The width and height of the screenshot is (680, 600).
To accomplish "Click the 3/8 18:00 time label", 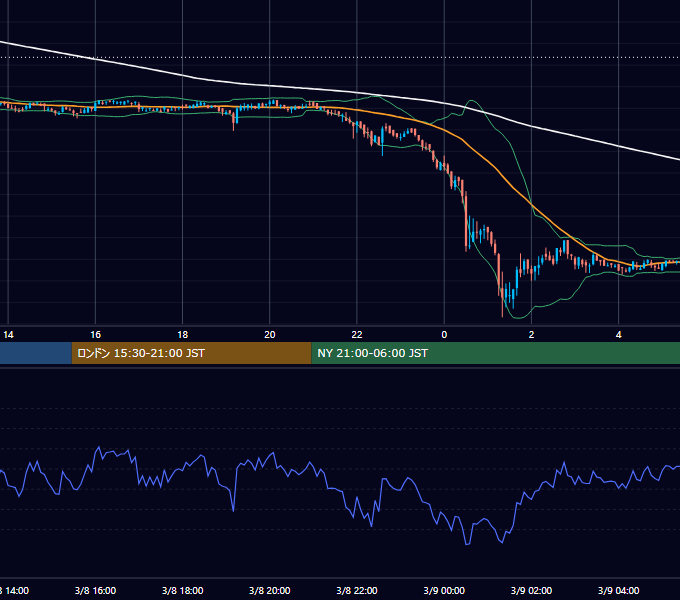I will [x=183, y=590].
